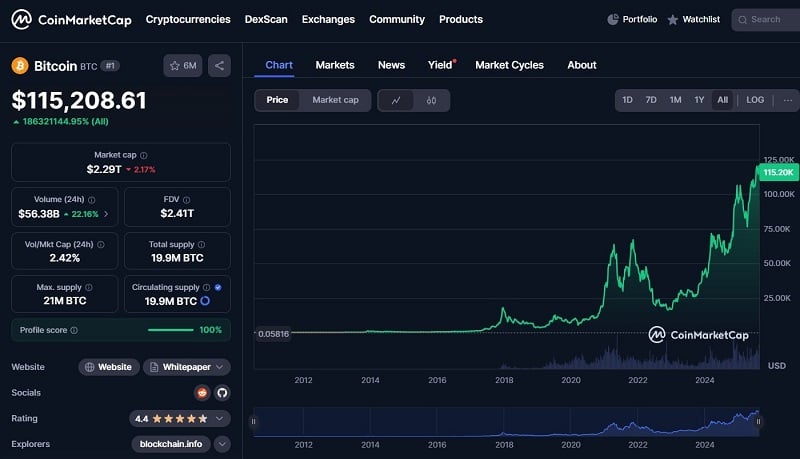Open the Portfolio pie icon
Viewport: 800px width, 459px height.
click(x=613, y=19)
